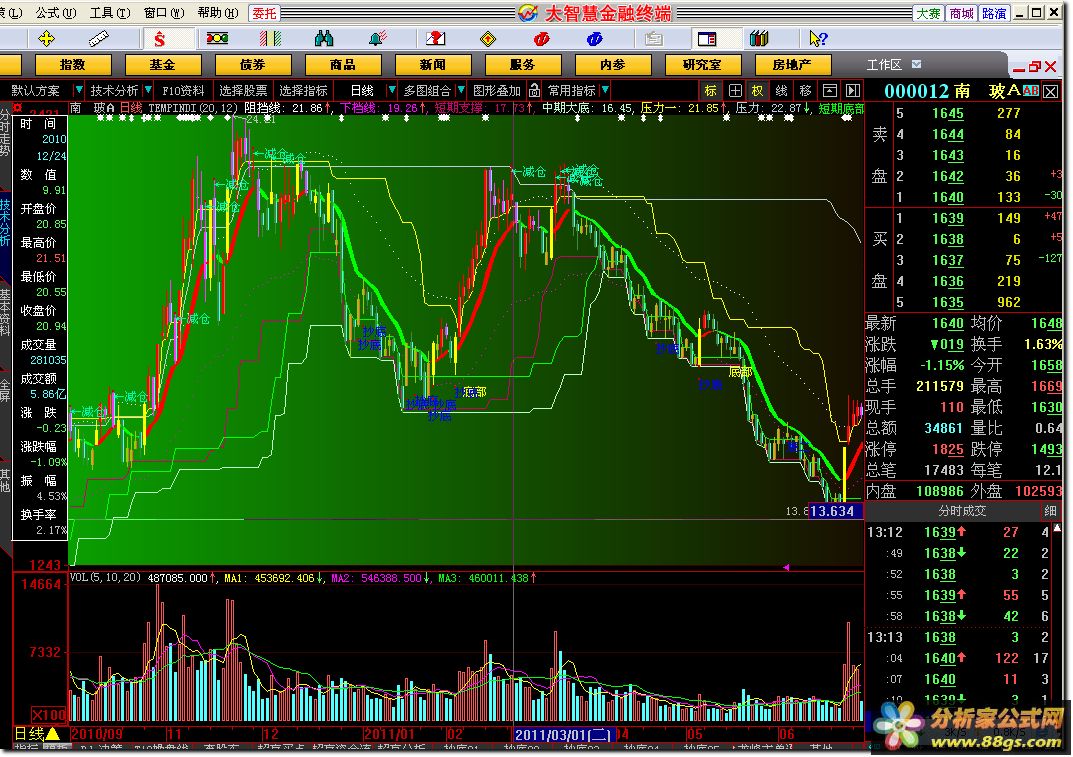Switch to the 基本资料 side tab
The width and height of the screenshot is (1073, 757).
coord(5,313)
